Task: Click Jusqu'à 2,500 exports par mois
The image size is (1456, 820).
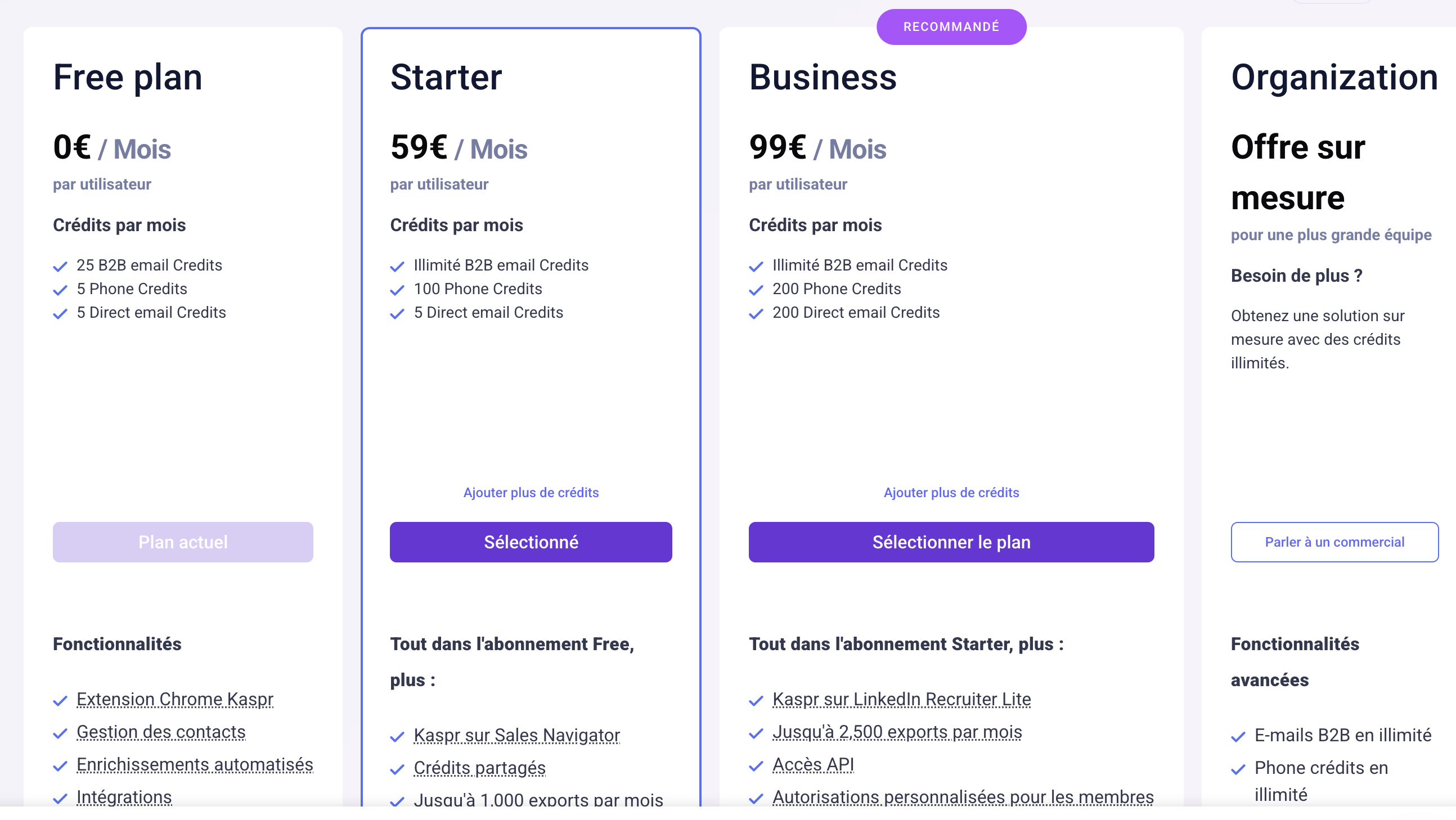Action: point(897,732)
